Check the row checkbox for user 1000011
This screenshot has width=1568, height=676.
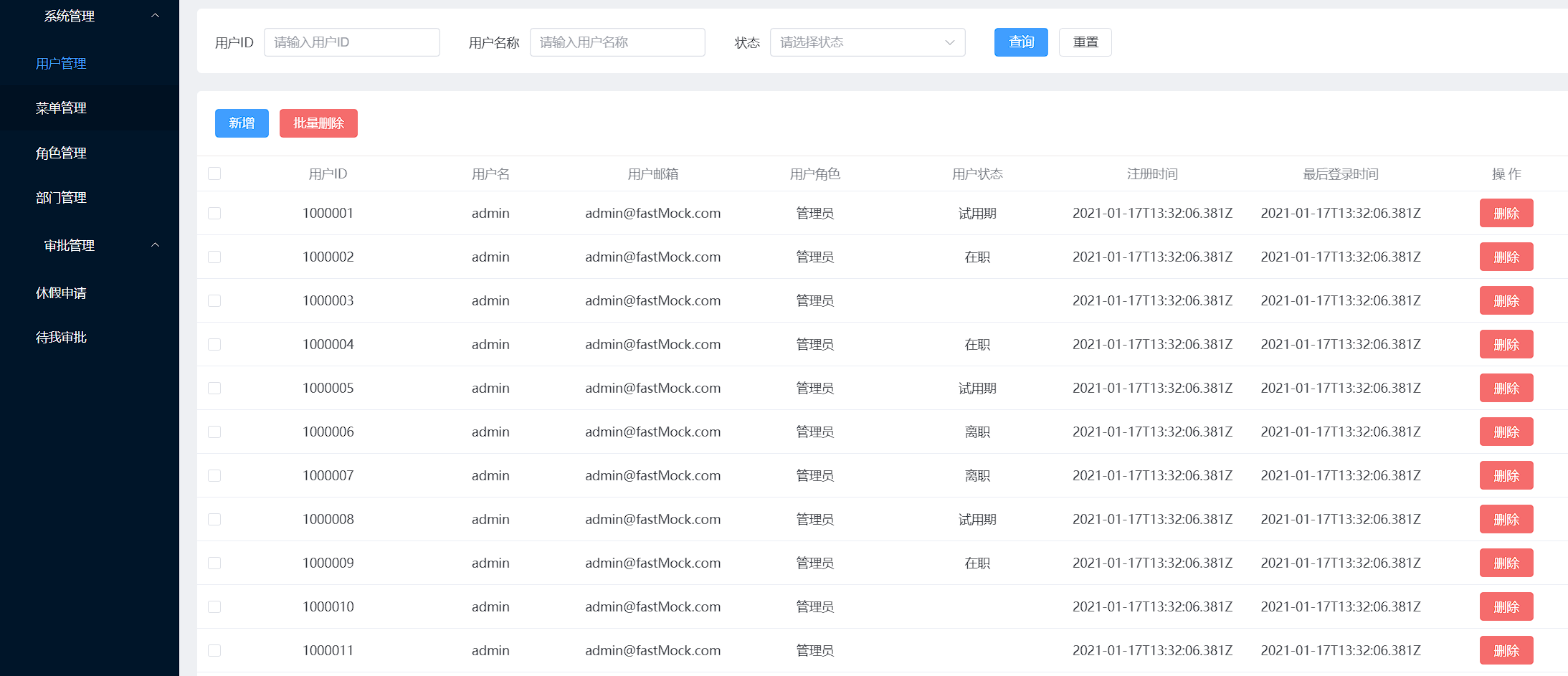[214, 650]
